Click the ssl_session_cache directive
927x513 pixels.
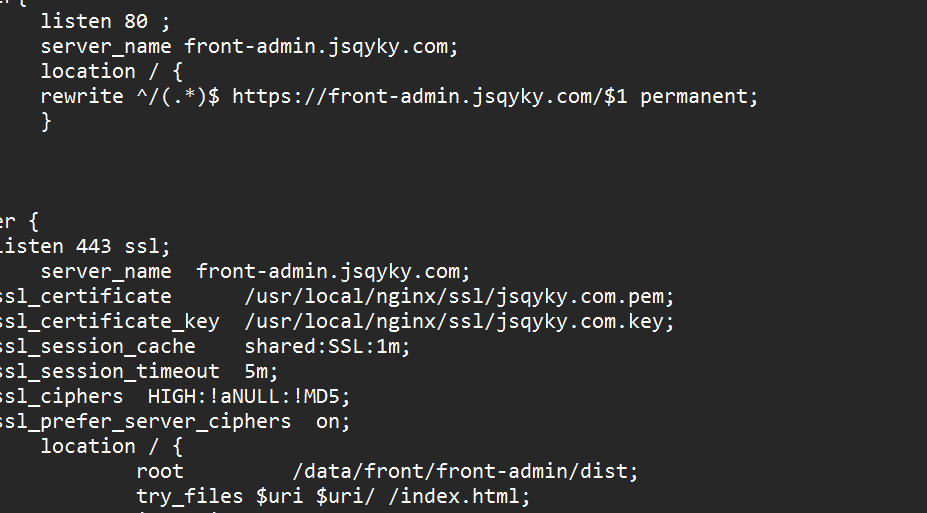tap(96, 346)
